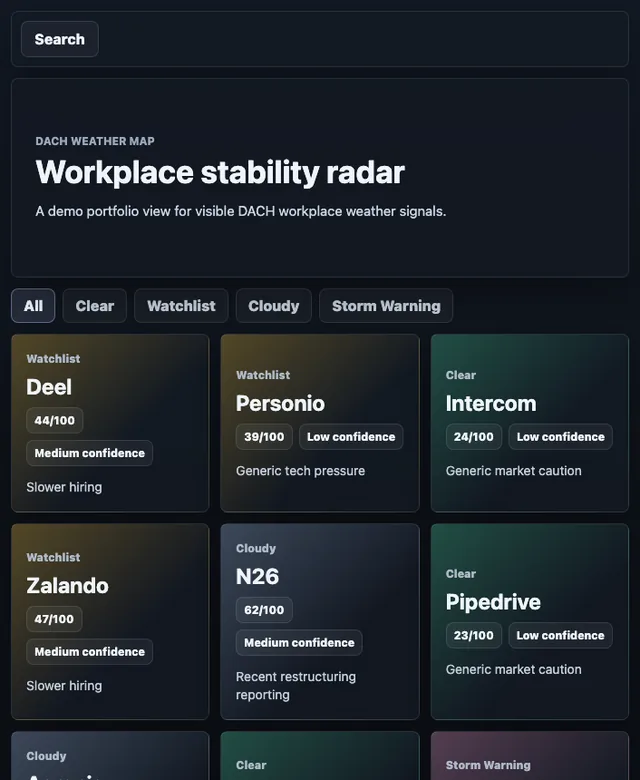Click Generic market caution on Pipedrive card
The image size is (640, 780).
(x=514, y=669)
